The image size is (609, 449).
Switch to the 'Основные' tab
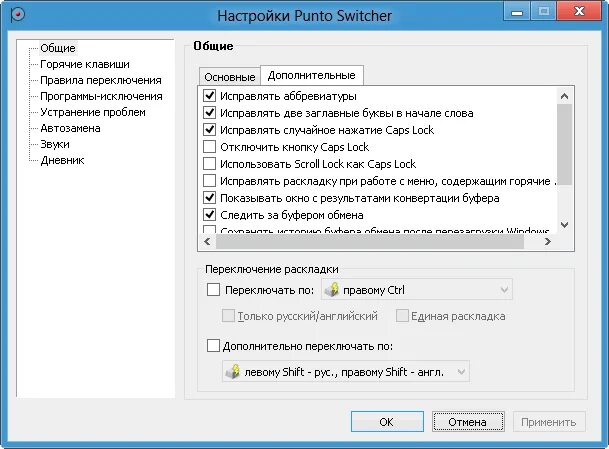tap(230, 77)
